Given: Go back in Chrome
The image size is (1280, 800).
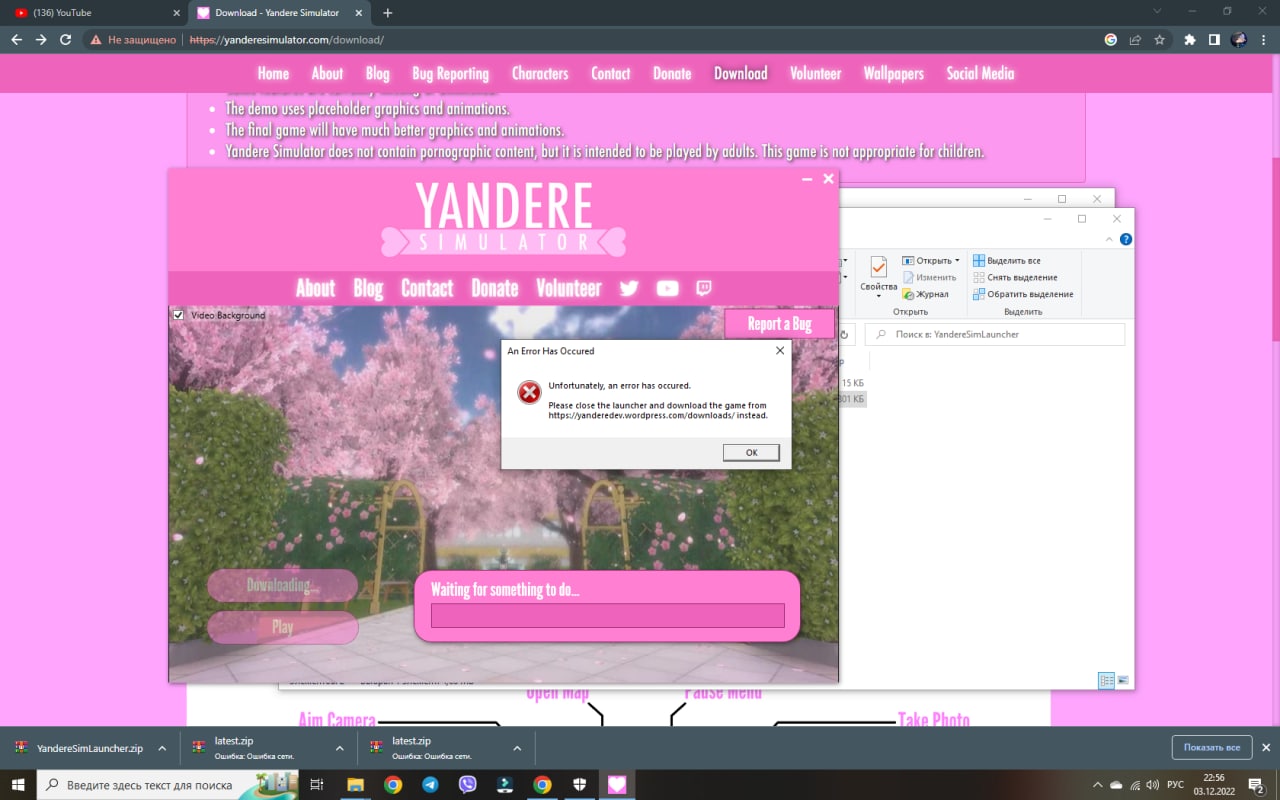Looking at the screenshot, I should coord(16,40).
